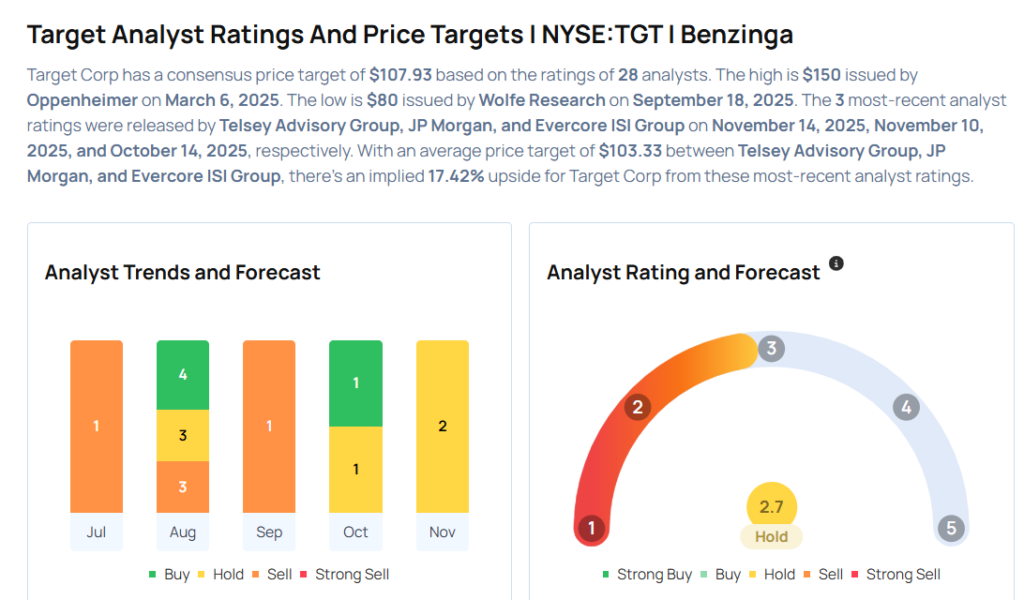The width and height of the screenshot is (1024, 600).
Task: Click the info icon beside Analyst Rating and Forecast
Action: pos(836,264)
